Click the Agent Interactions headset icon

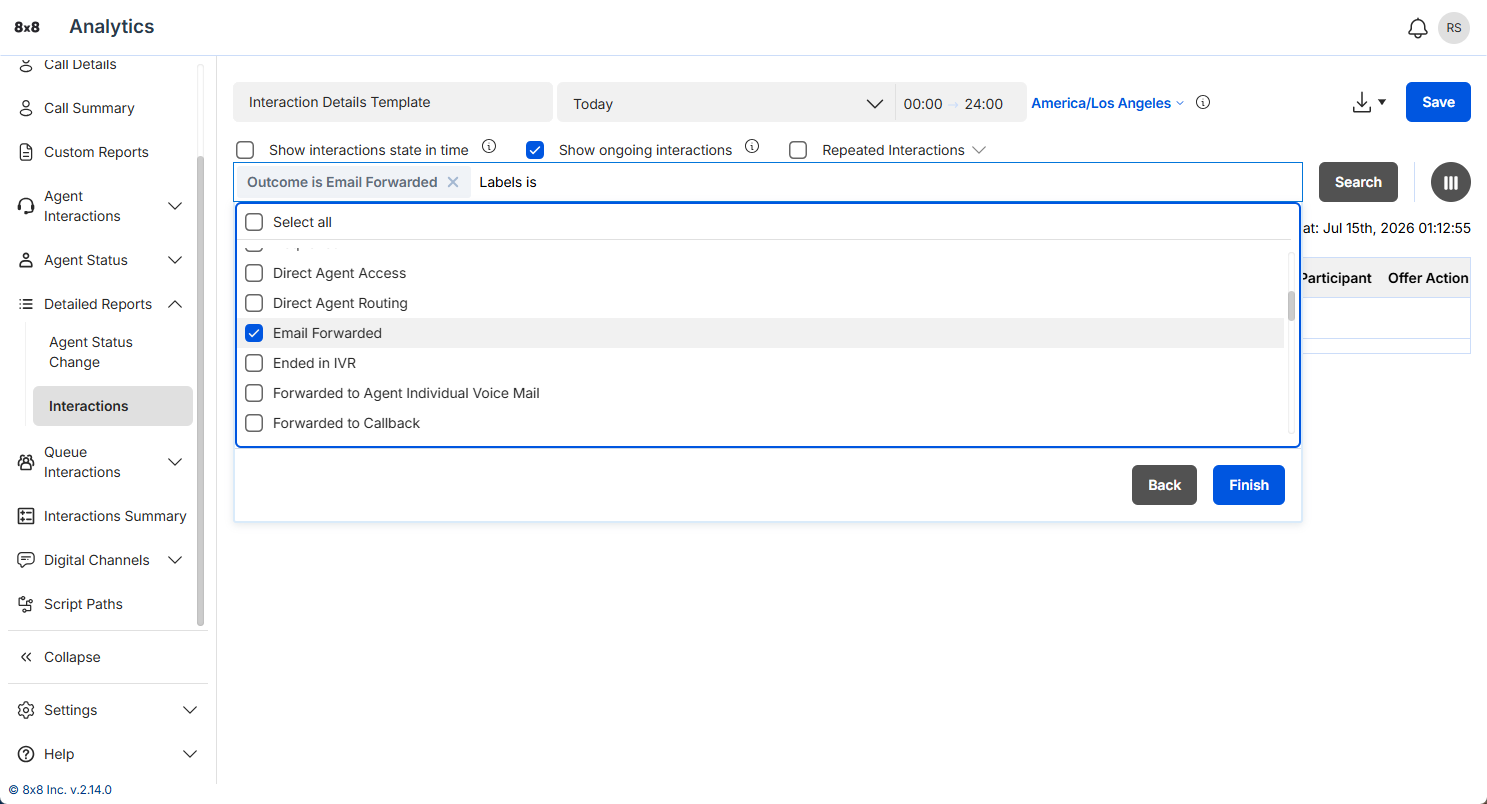coord(26,206)
